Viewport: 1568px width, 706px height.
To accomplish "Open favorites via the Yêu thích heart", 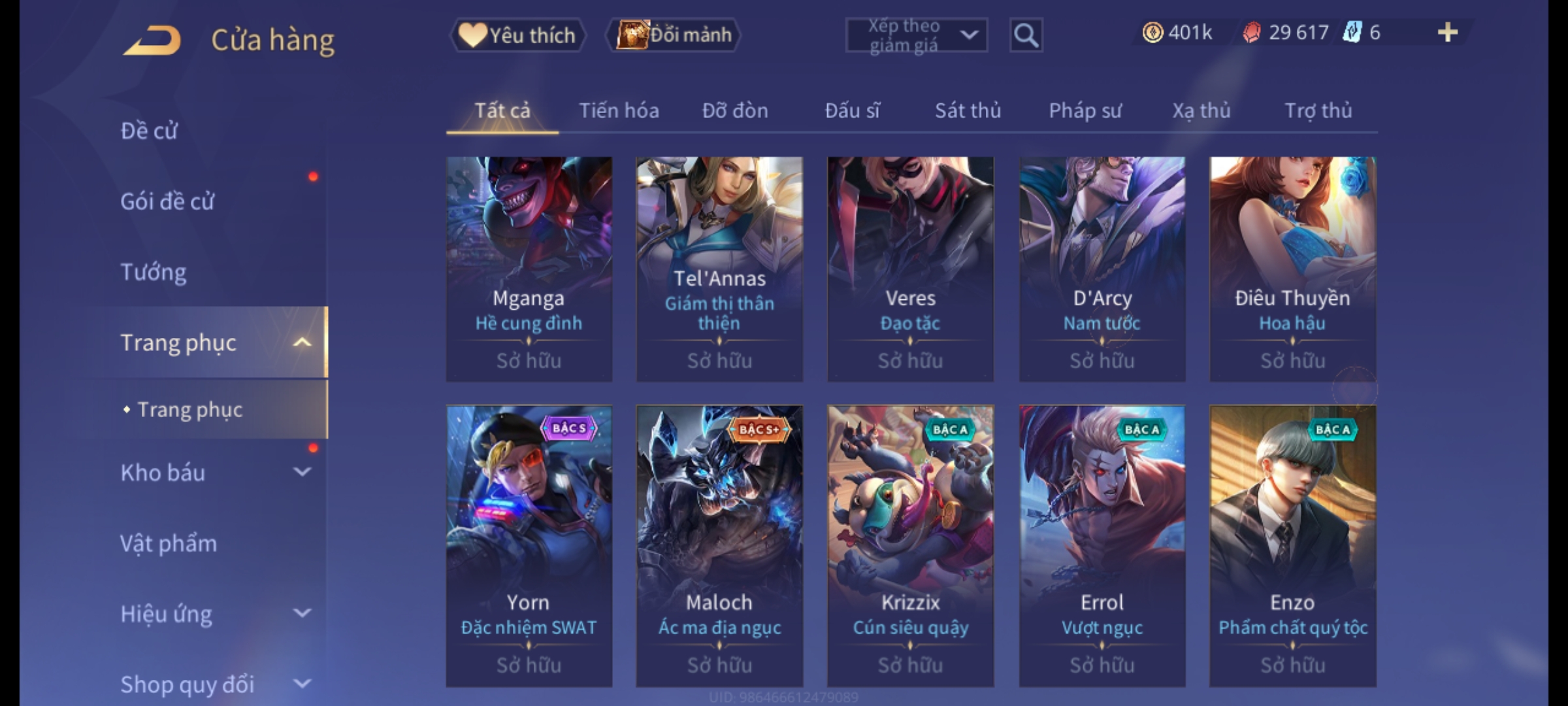I will pyautogui.click(x=517, y=35).
